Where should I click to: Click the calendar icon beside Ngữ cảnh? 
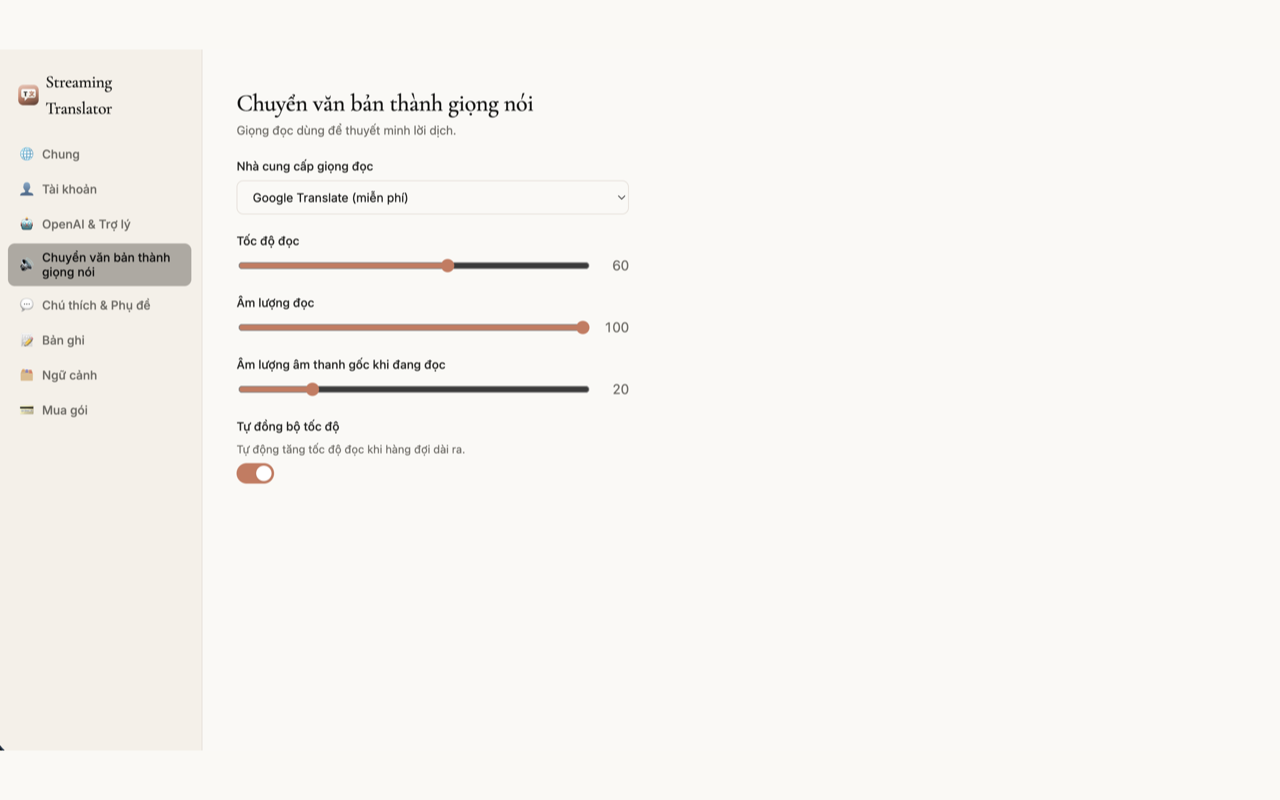point(27,375)
